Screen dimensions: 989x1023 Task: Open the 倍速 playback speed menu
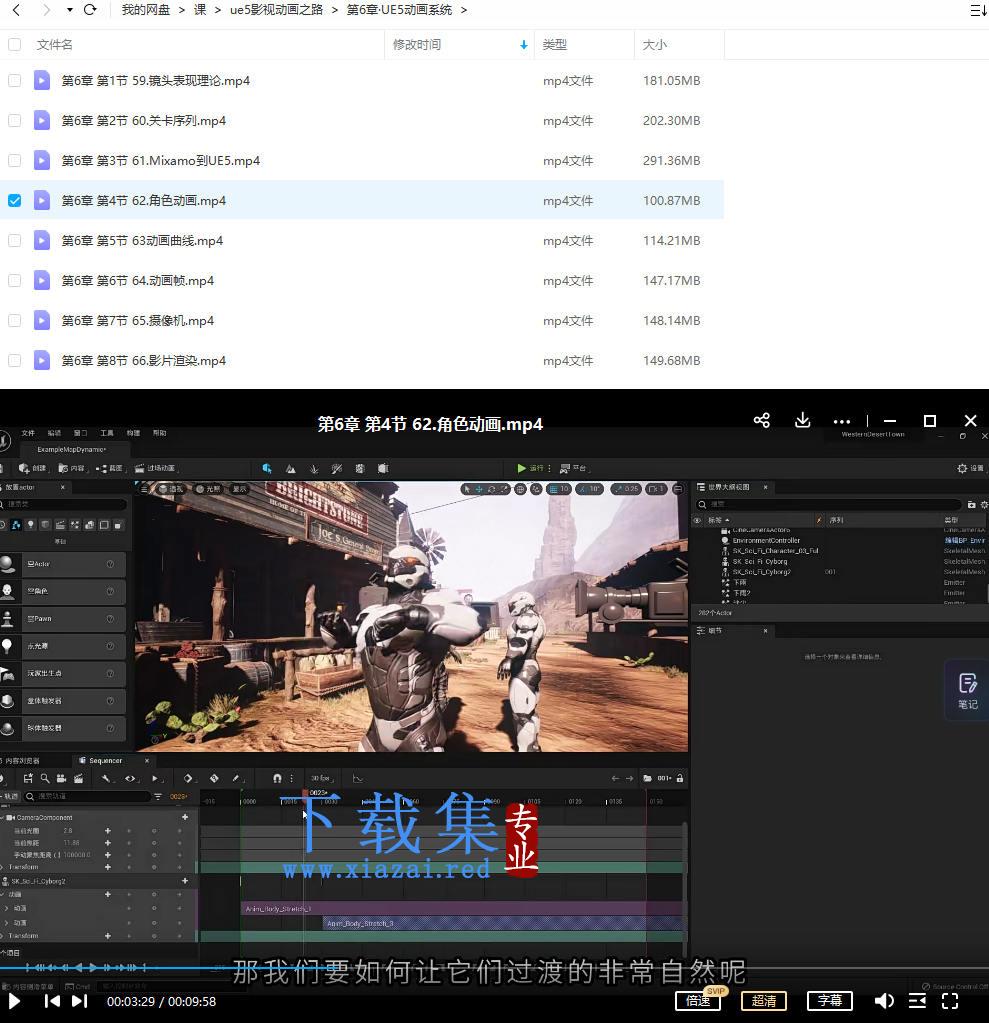[x=698, y=1000]
